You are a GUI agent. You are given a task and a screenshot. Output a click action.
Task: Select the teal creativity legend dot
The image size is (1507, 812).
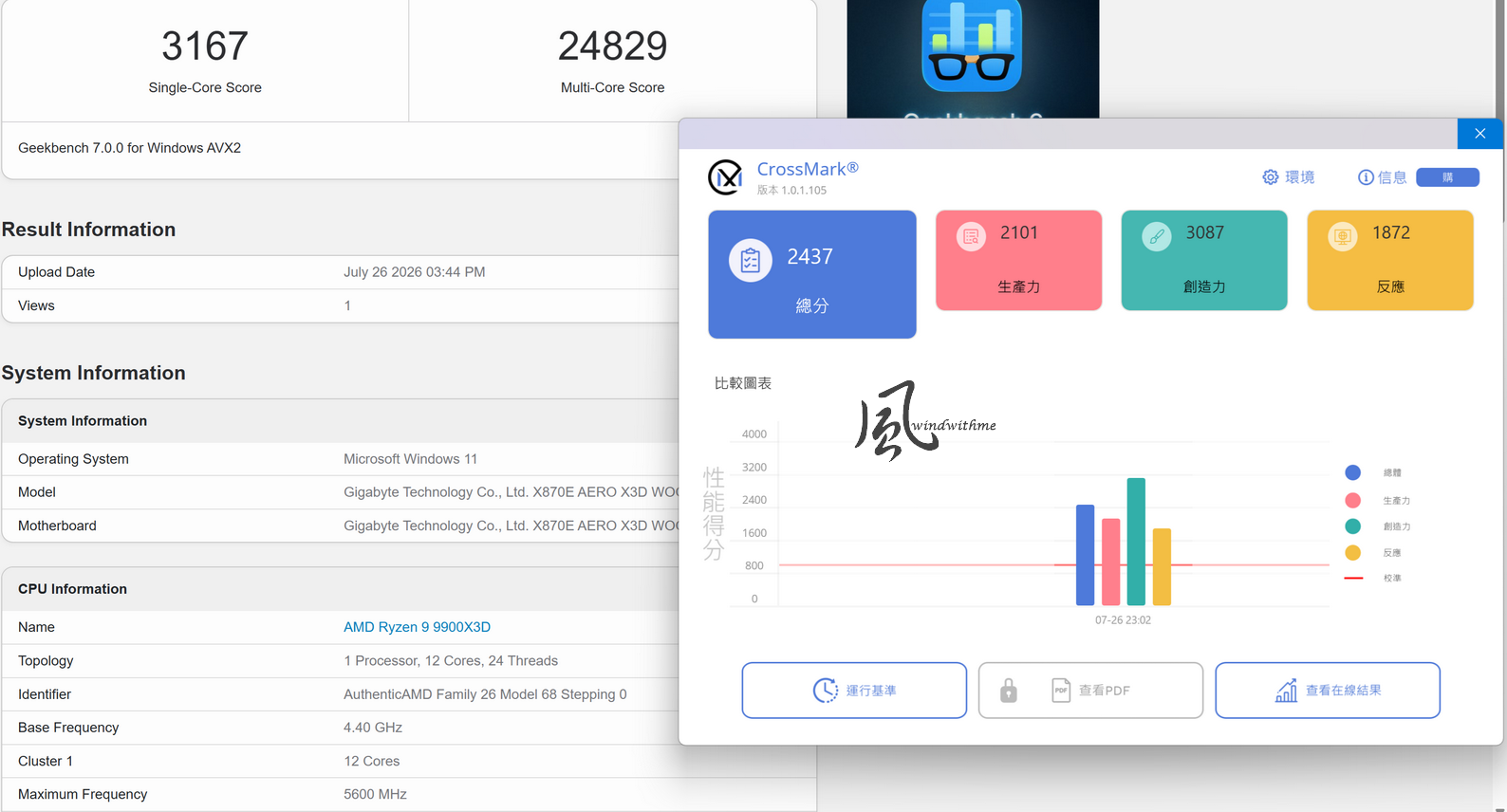point(1353,526)
